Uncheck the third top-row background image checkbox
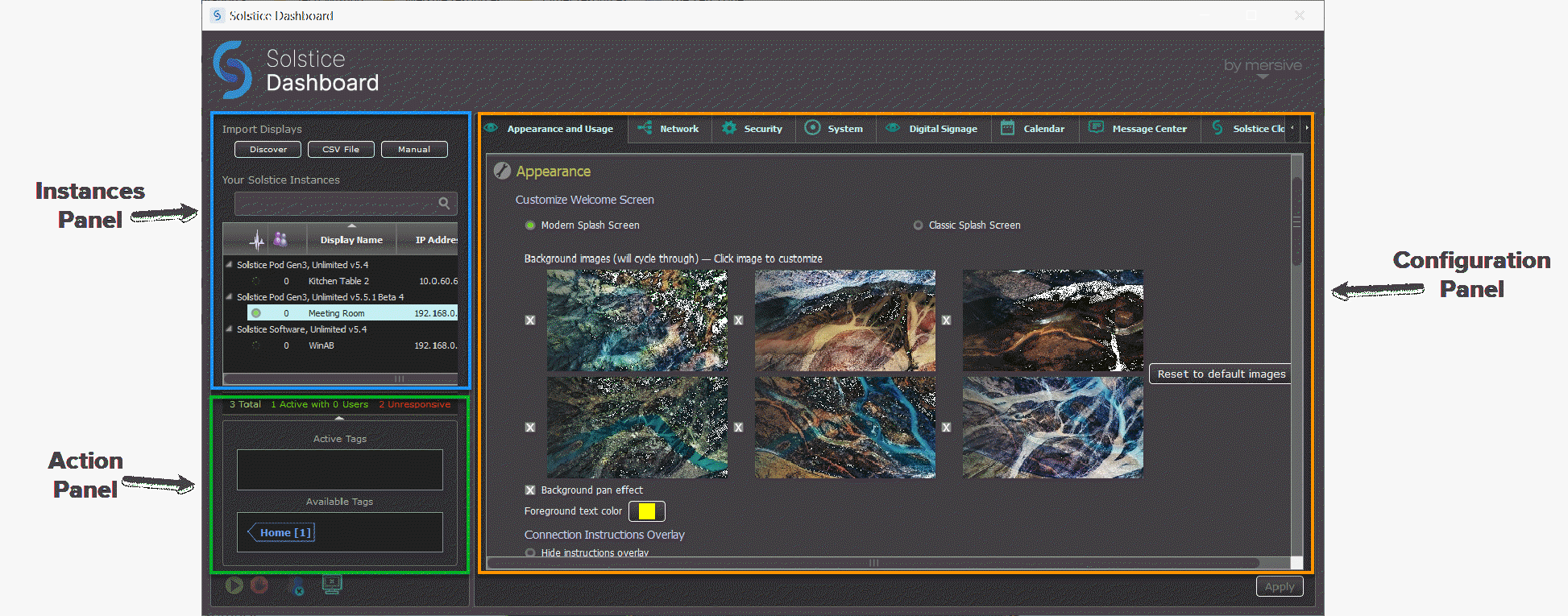1568x616 pixels. point(946,320)
